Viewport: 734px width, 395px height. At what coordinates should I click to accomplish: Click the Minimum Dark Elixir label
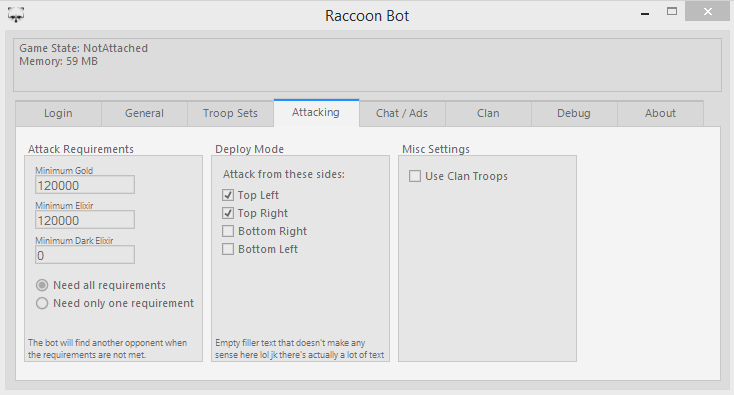74,241
